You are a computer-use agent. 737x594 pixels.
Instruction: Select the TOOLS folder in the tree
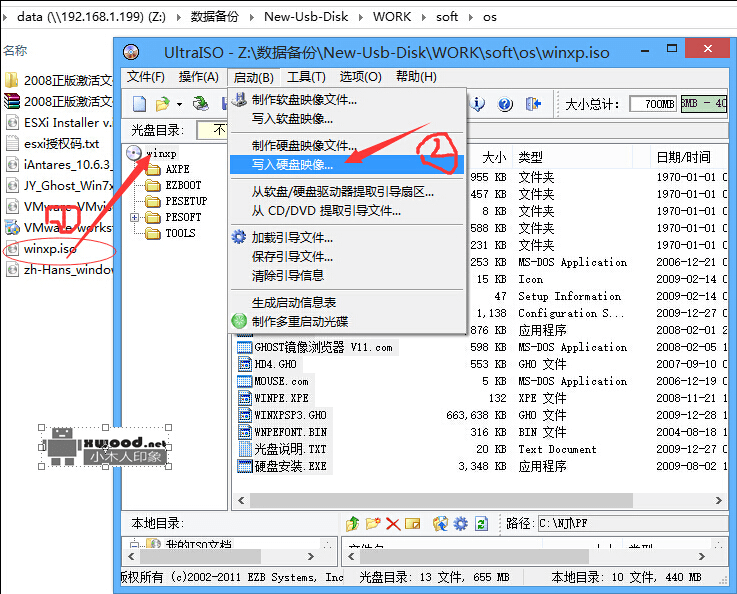click(180, 233)
